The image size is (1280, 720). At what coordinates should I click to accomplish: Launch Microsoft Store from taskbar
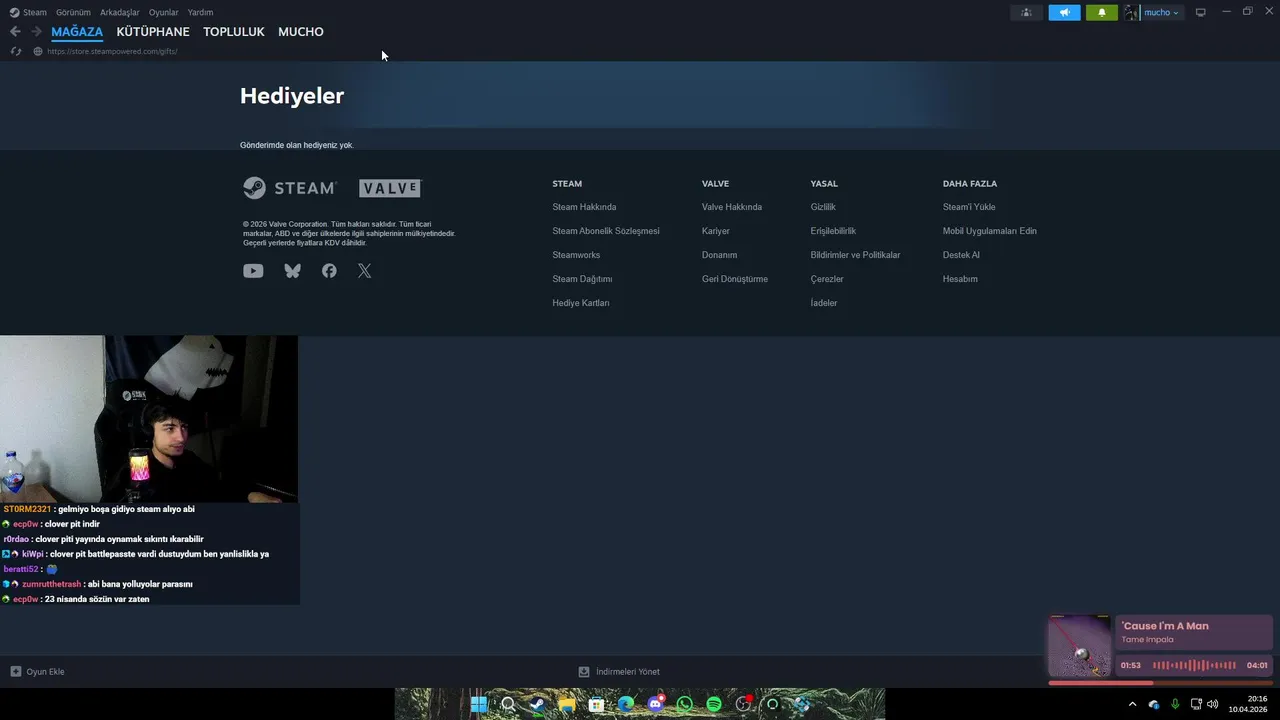tap(596, 704)
